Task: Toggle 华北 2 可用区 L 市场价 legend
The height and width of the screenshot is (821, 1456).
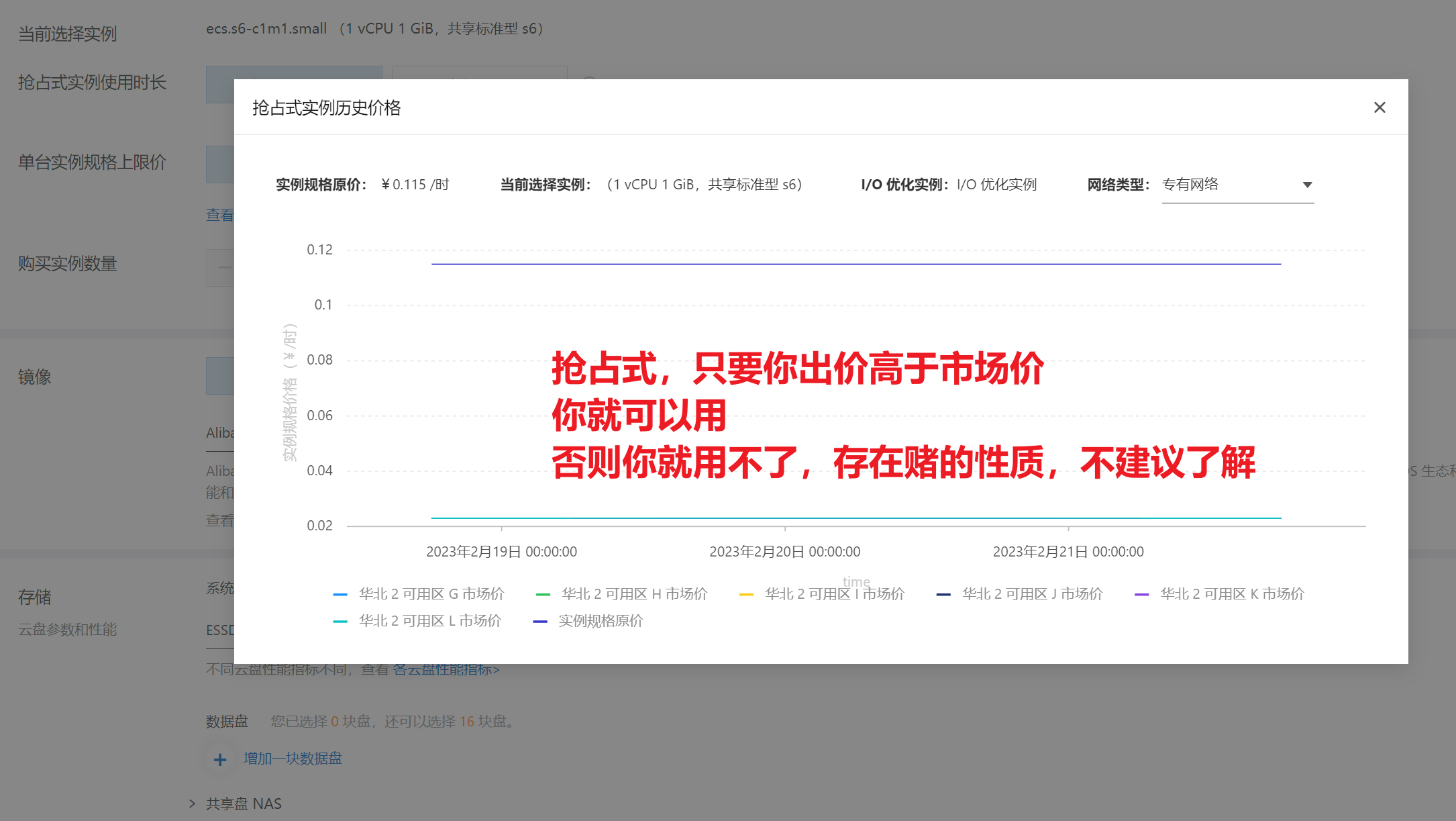Action: tap(429, 621)
